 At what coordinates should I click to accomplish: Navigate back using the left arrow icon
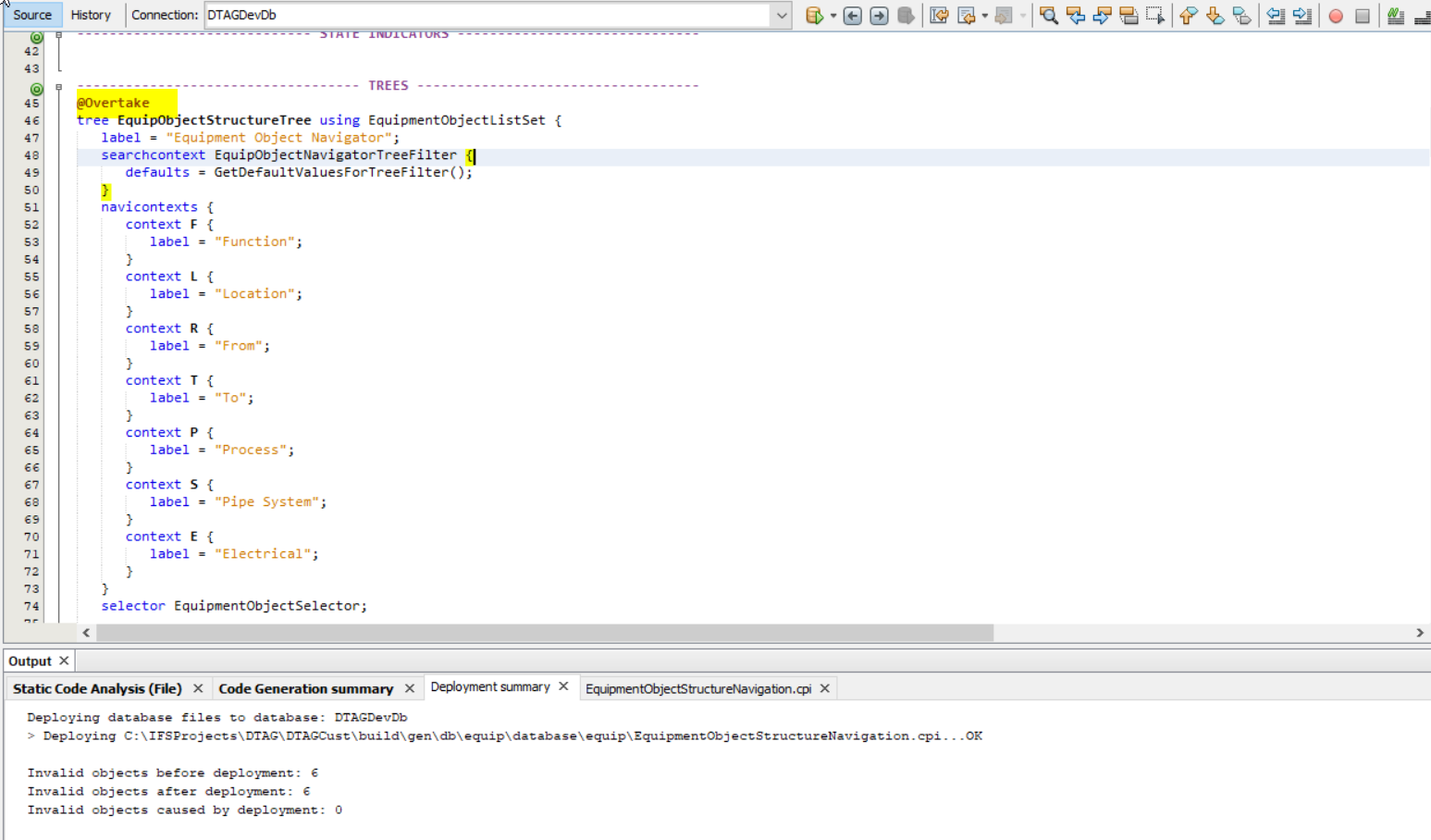coord(852,16)
